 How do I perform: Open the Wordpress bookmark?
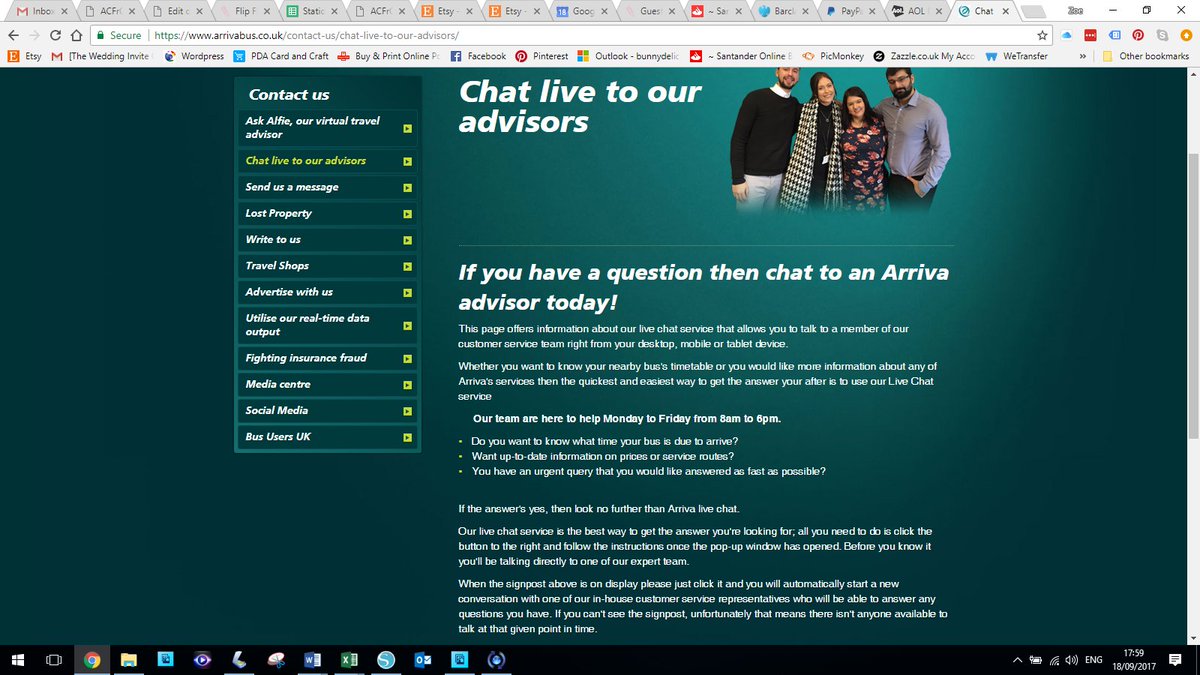point(194,56)
